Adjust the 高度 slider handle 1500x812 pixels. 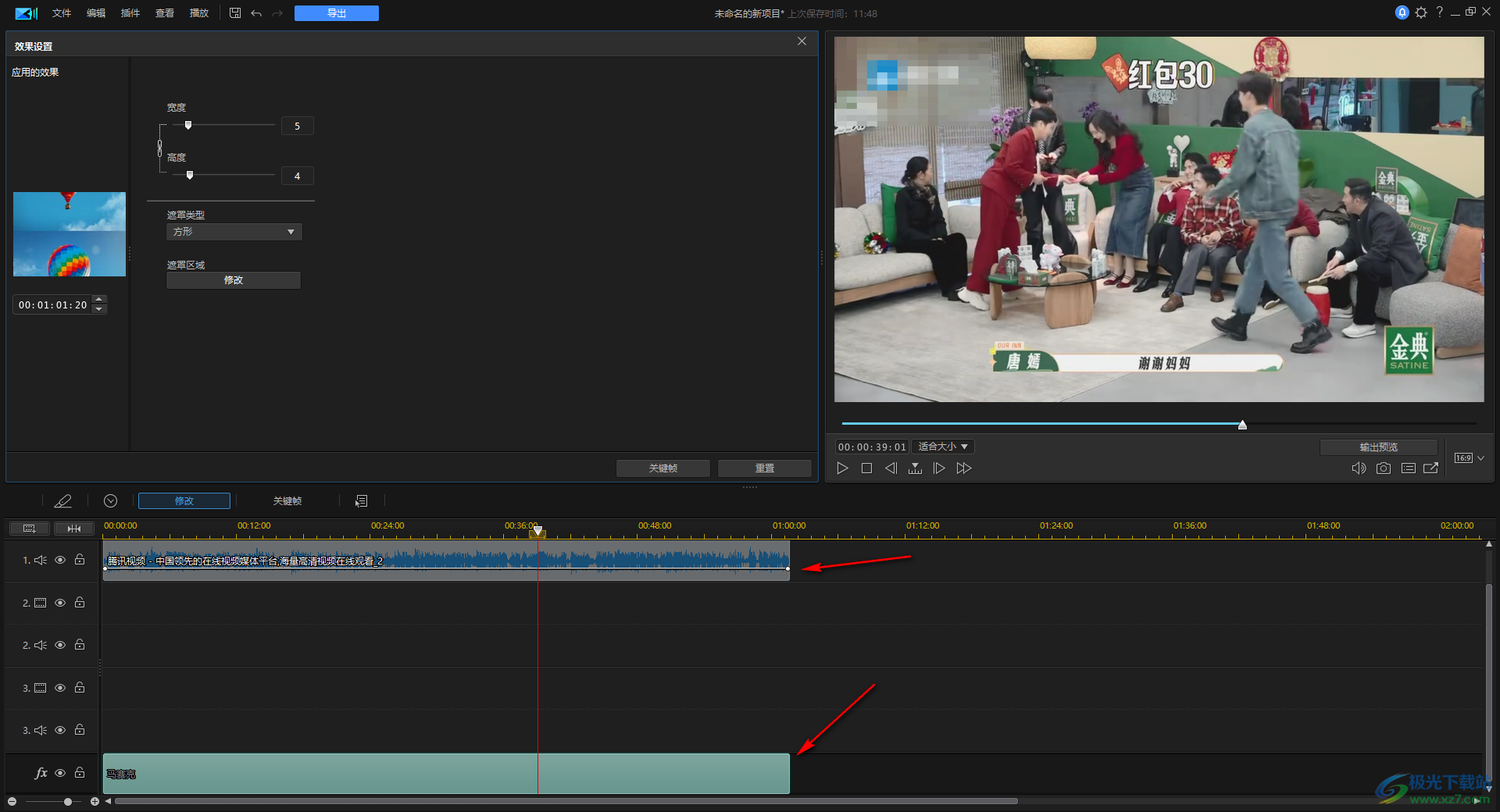click(x=190, y=175)
